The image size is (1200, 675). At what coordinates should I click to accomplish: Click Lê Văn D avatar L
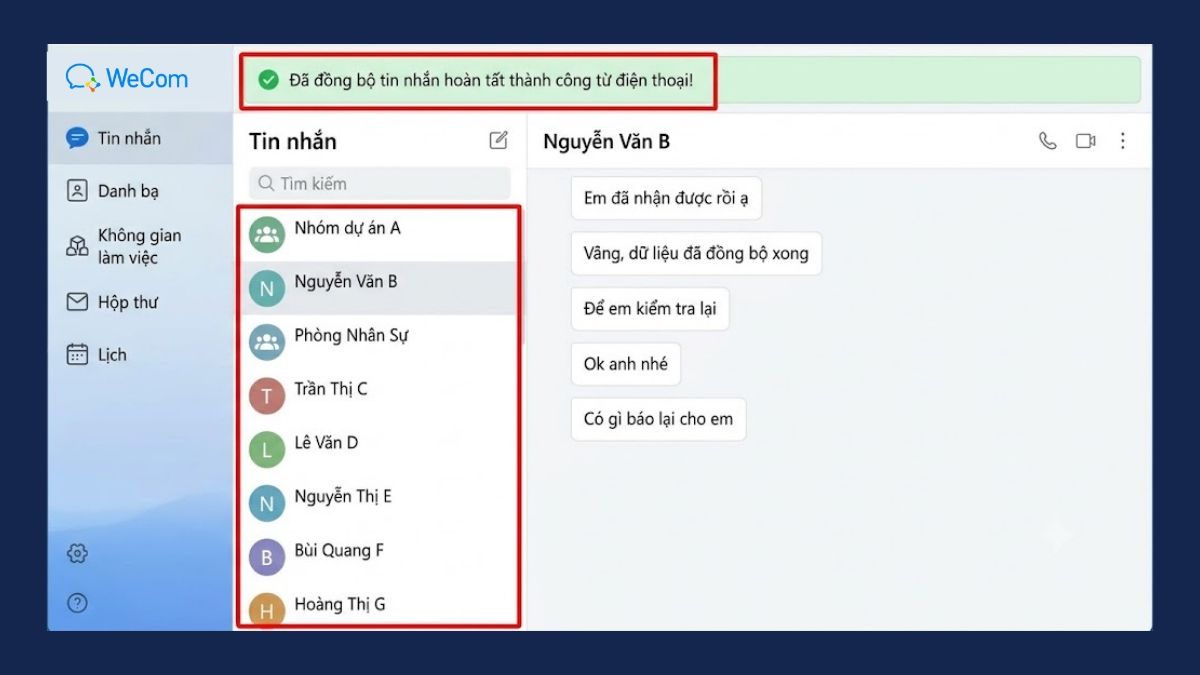click(267, 451)
